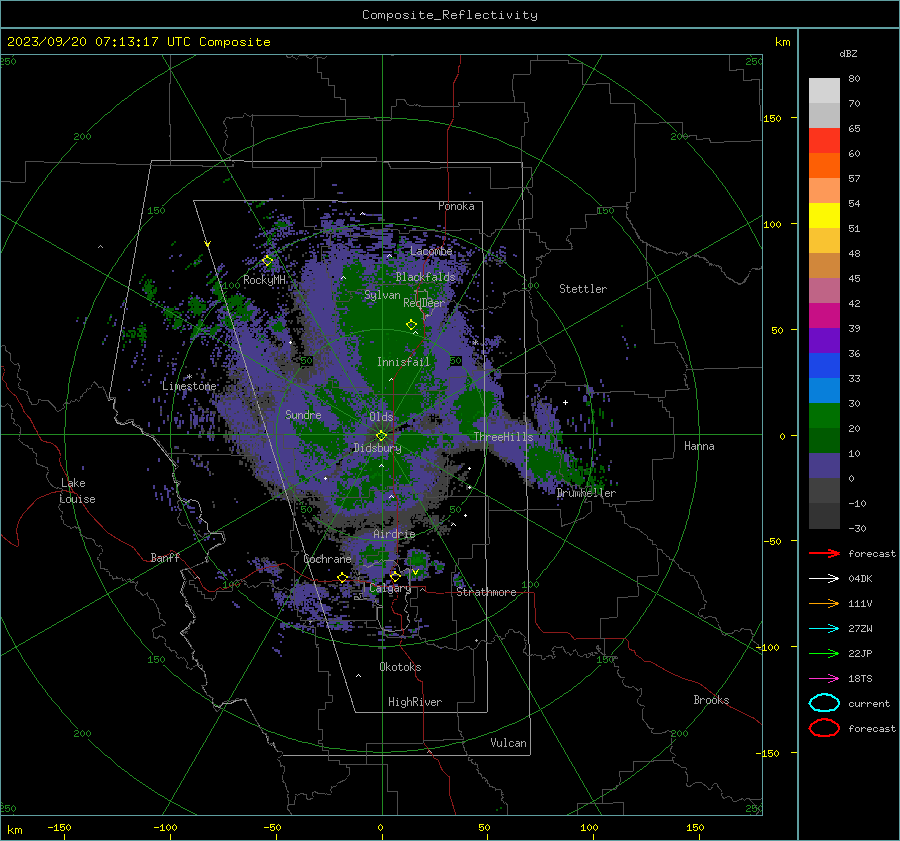Click the Lacombe city label
Image resolution: width=900 pixels, height=841 pixels.
[x=431, y=251]
